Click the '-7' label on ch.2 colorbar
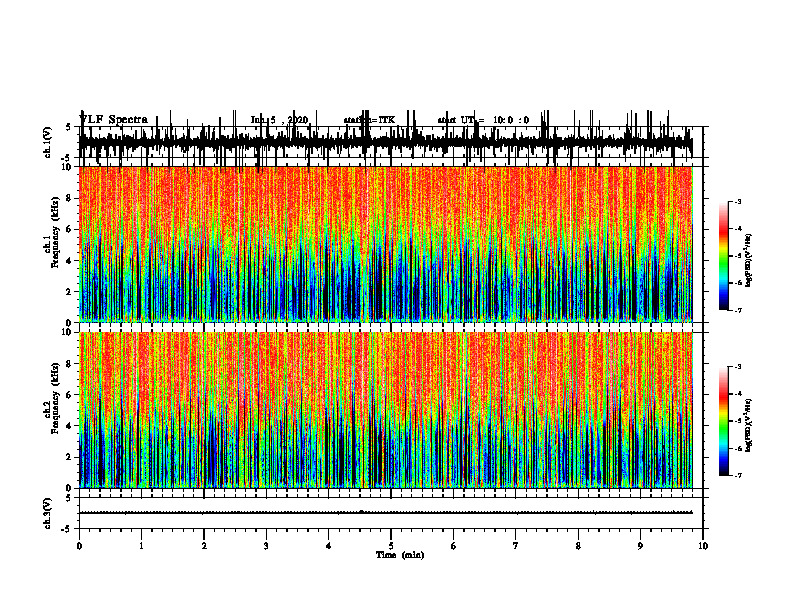 click(738, 476)
